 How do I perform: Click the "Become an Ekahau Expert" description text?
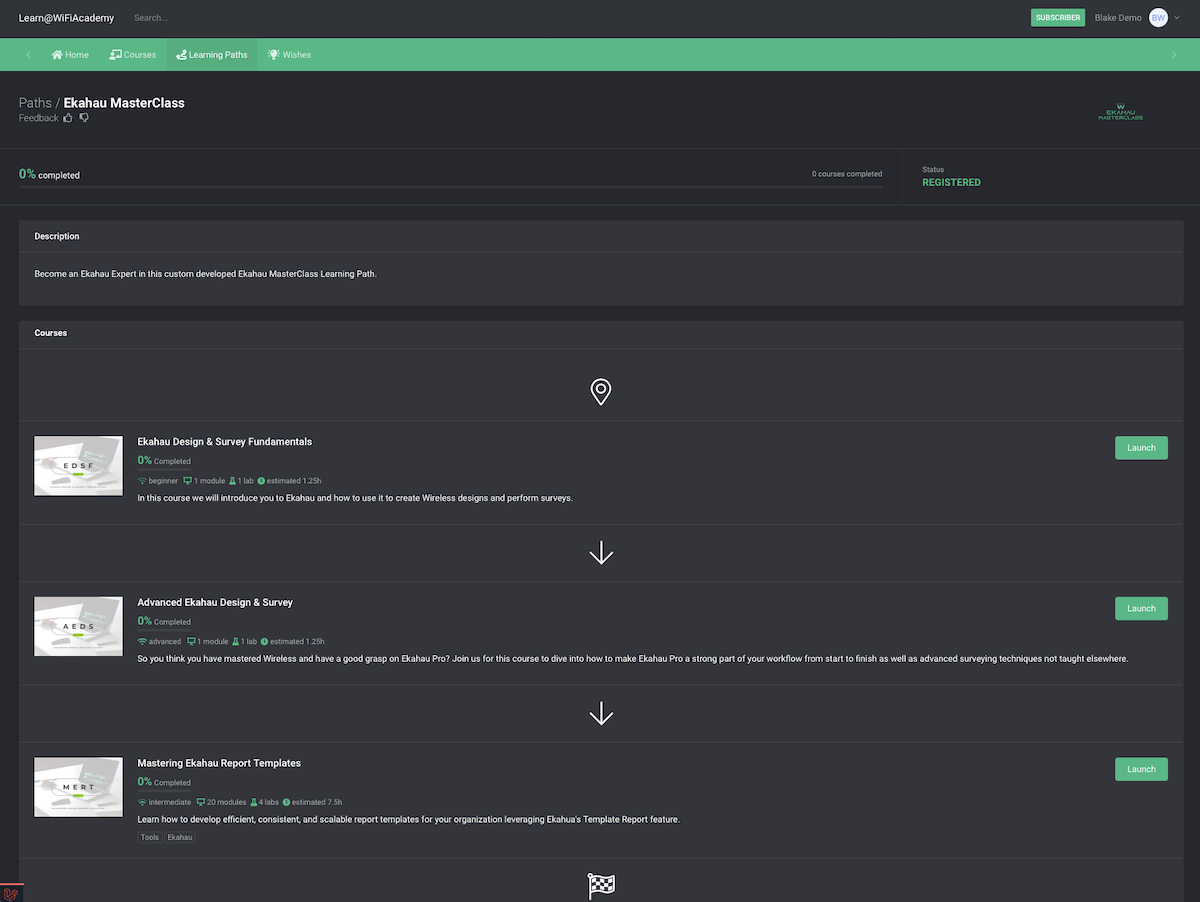(x=205, y=274)
